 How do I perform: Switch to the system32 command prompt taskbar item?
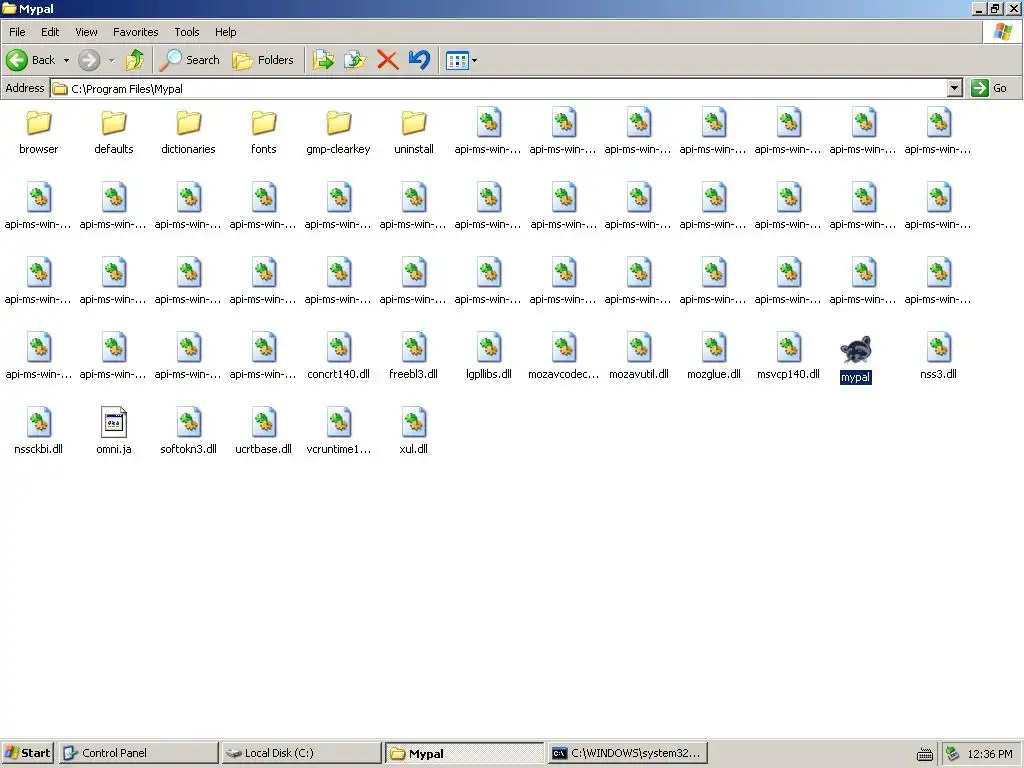[627, 753]
